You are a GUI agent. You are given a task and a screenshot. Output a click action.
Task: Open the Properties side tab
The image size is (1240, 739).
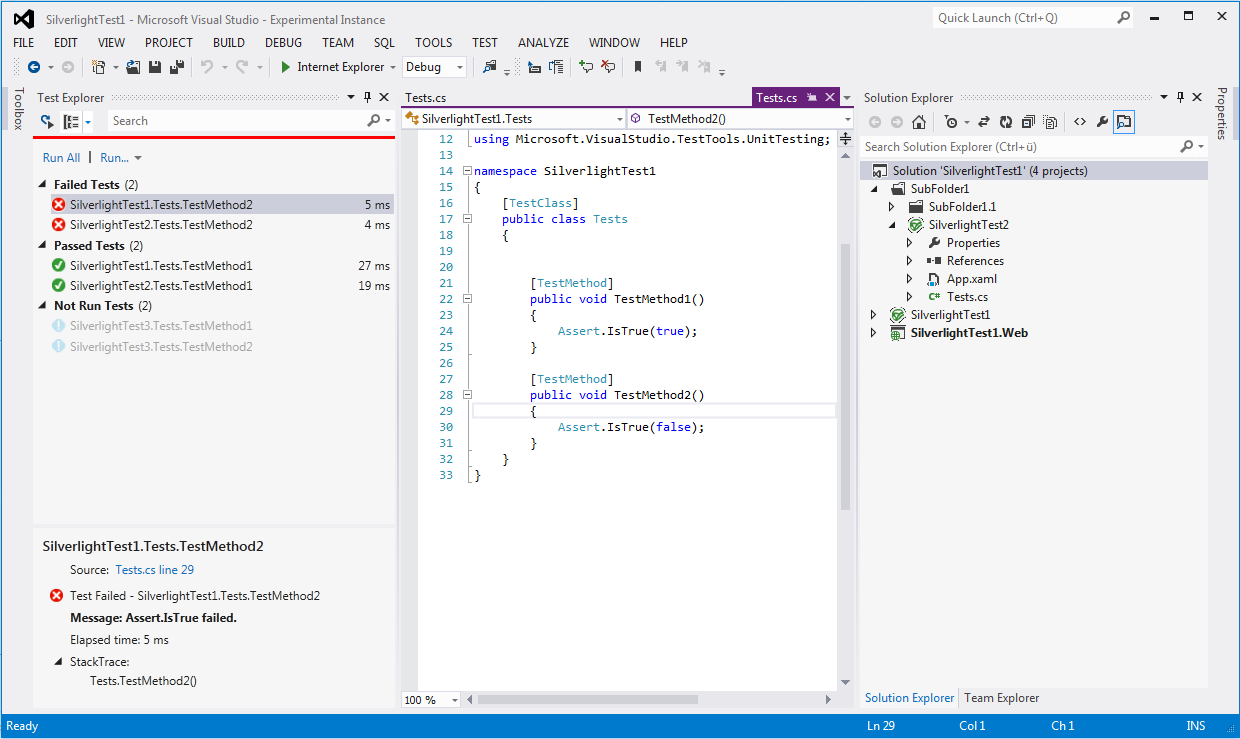[x=1221, y=114]
